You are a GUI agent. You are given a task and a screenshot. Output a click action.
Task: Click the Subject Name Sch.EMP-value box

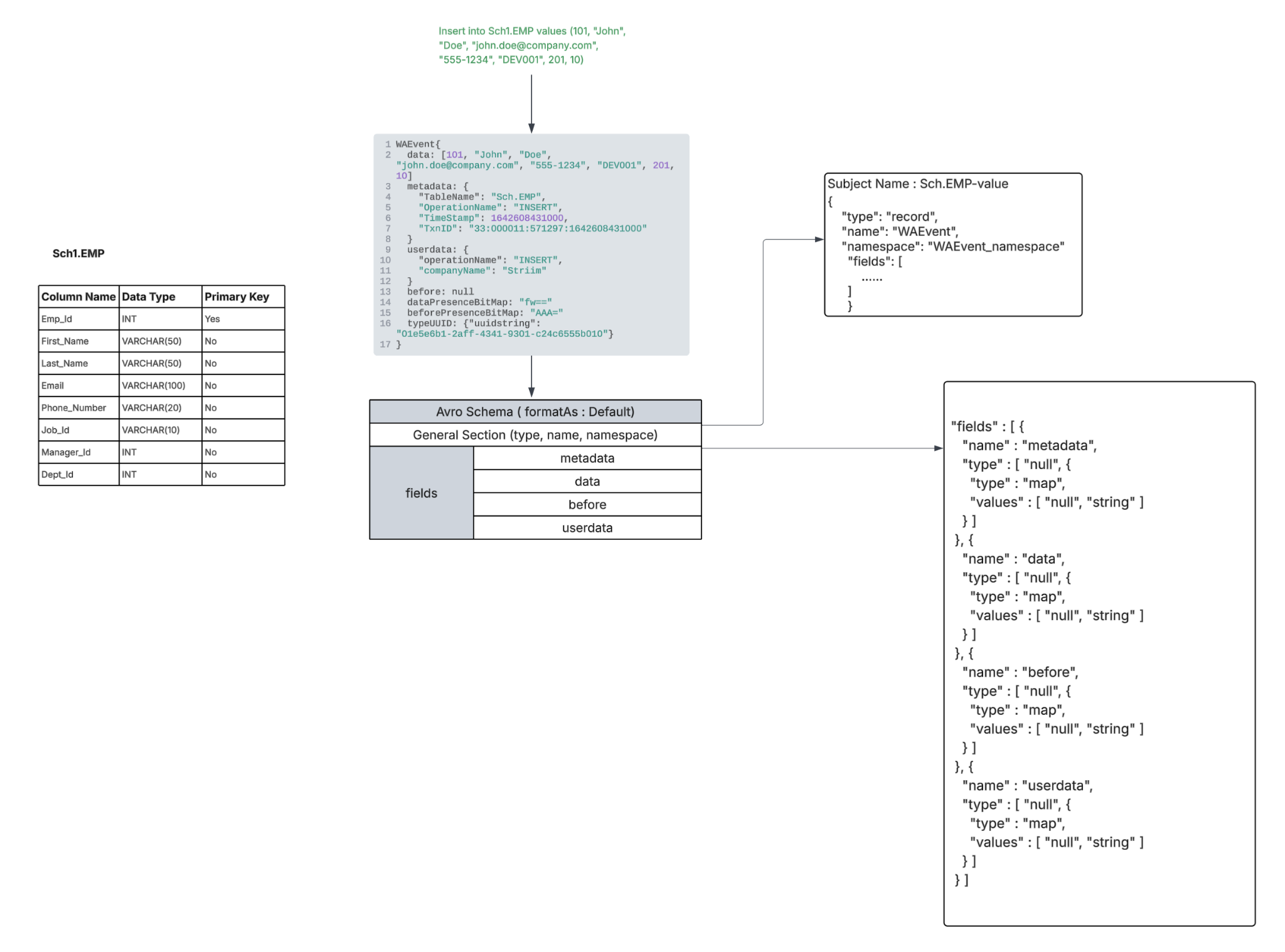coord(952,245)
